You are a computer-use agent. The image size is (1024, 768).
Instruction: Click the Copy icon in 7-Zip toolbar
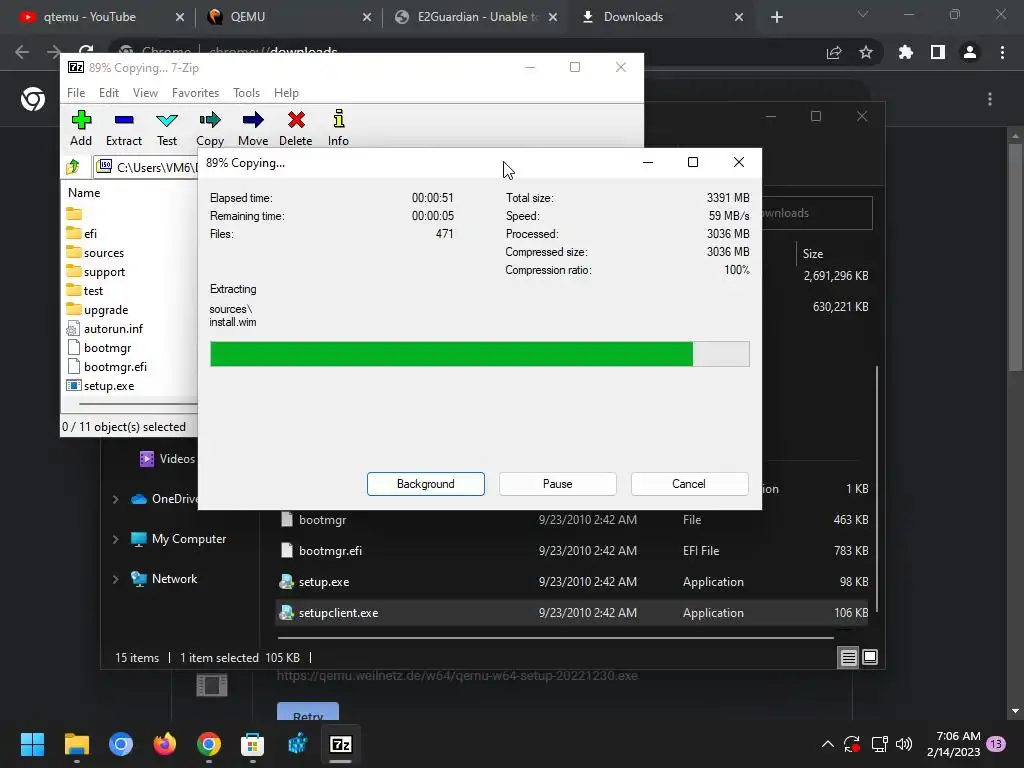pyautogui.click(x=210, y=128)
